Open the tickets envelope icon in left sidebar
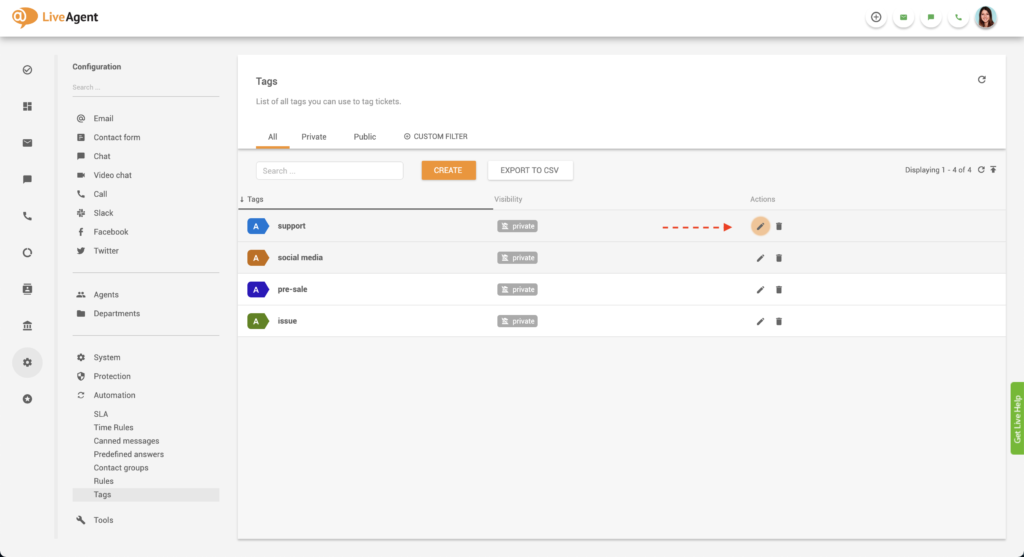Image resolution: width=1024 pixels, height=557 pixels. tap(27, 143)
